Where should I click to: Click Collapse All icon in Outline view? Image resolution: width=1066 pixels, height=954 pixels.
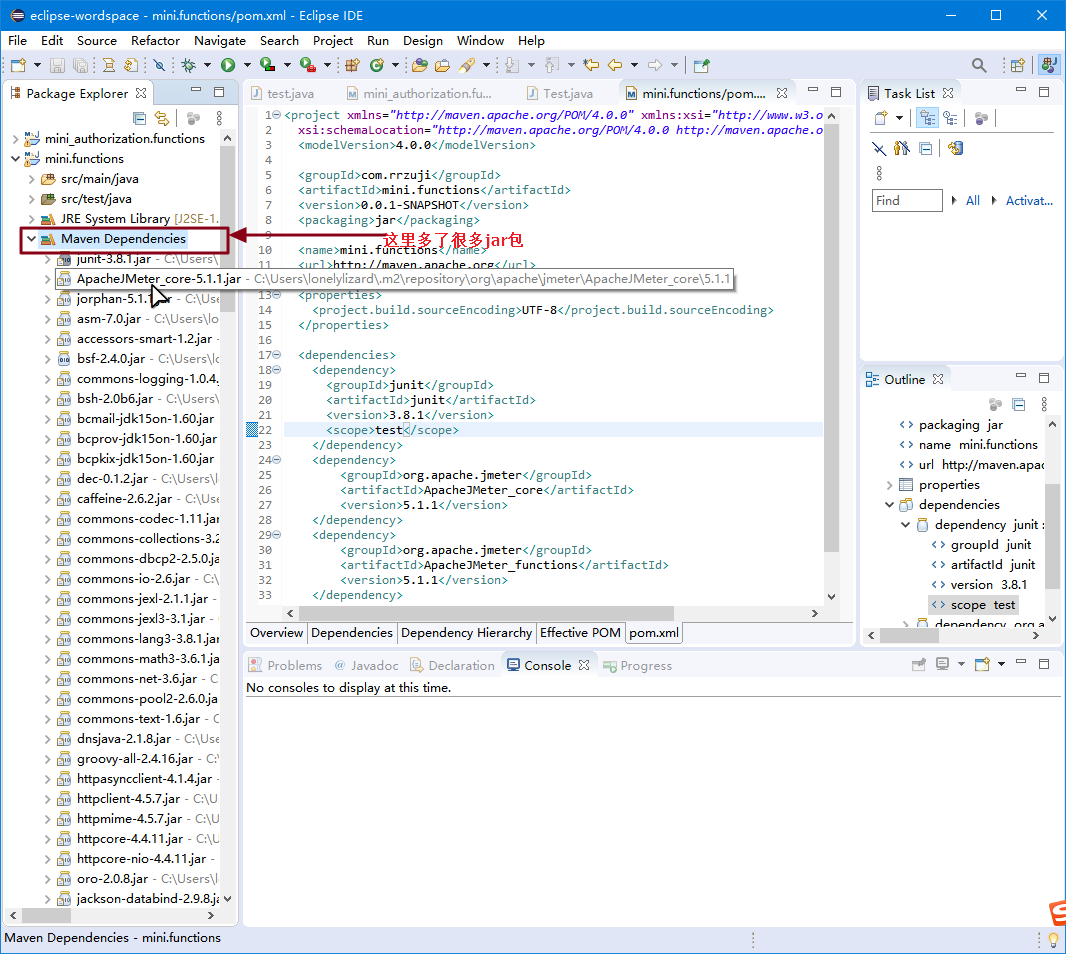pos(1018,405)
